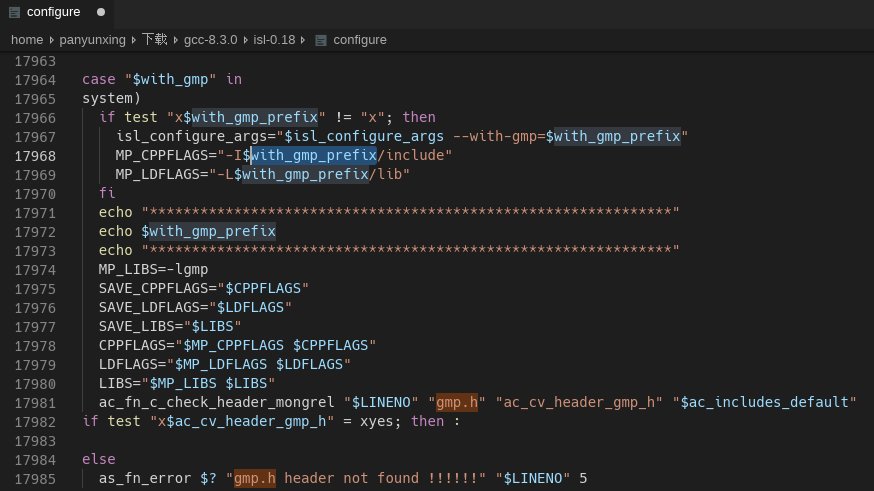The width and height of the screenshot is (874, 491).
Task: Click line number 17964
Action: coord(35,80)
